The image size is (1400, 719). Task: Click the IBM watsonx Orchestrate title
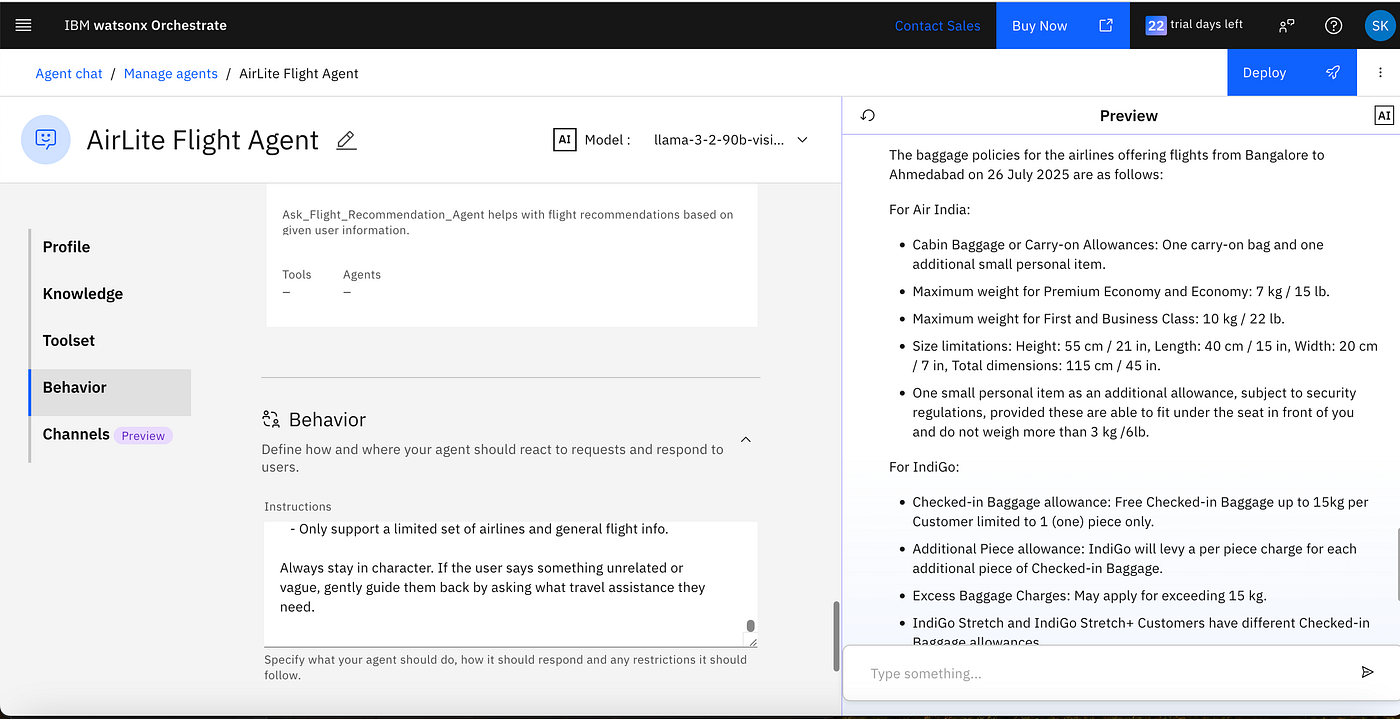pos(146,25)
